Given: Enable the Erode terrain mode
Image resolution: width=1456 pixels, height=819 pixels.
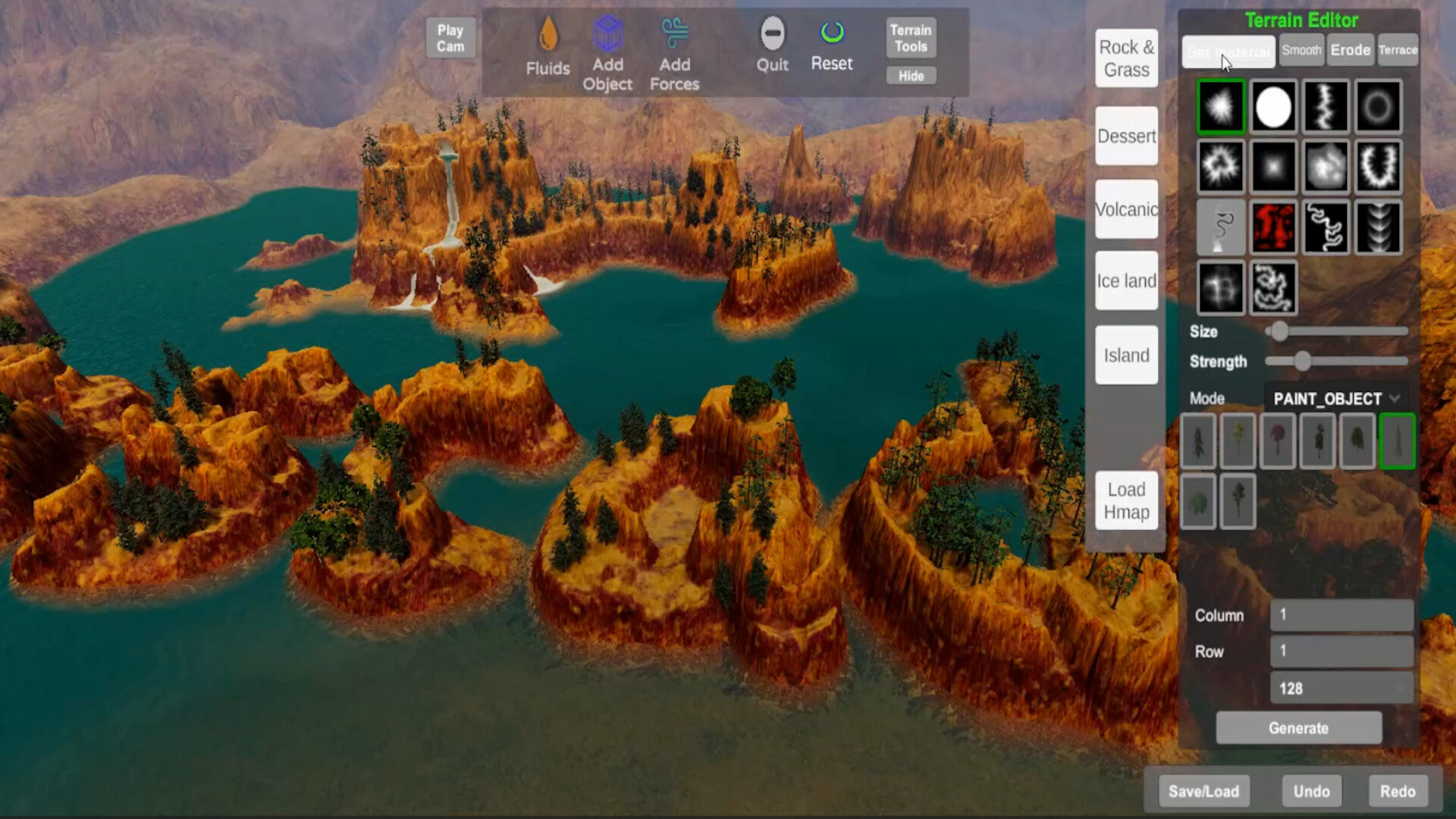Looking at the screenshot, I should point(1350,50).
